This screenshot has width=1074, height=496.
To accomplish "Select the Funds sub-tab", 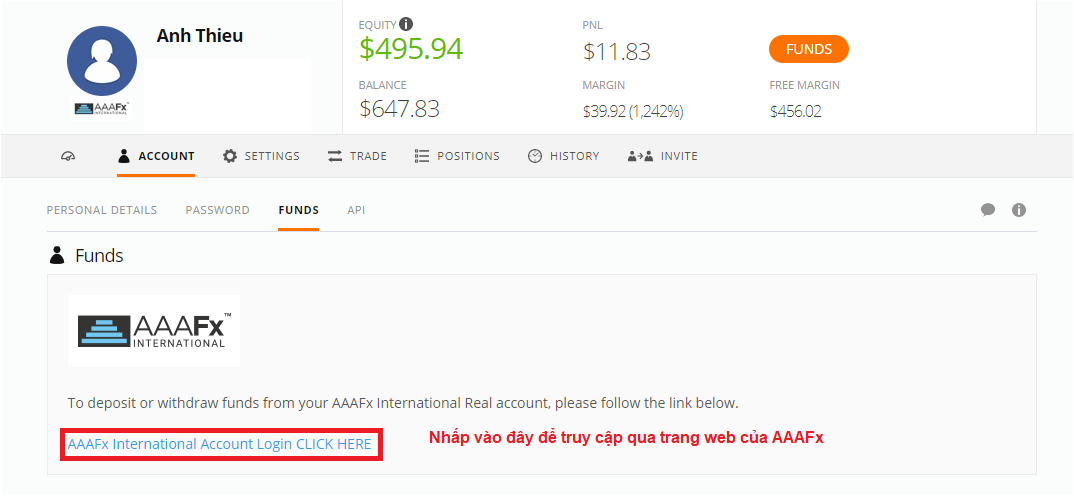I will (x=298, y=210).
